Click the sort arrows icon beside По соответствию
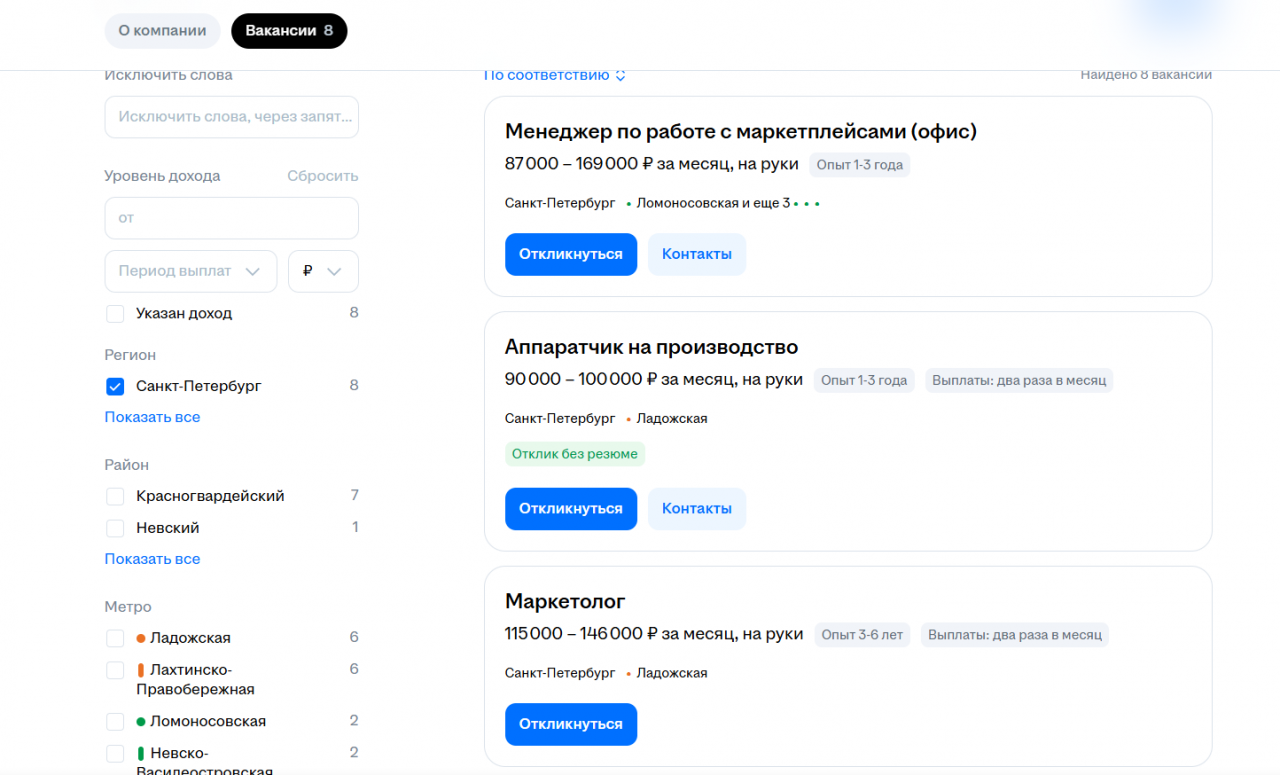The height and width of the screenshot is (775, 1280). (620, 76)
